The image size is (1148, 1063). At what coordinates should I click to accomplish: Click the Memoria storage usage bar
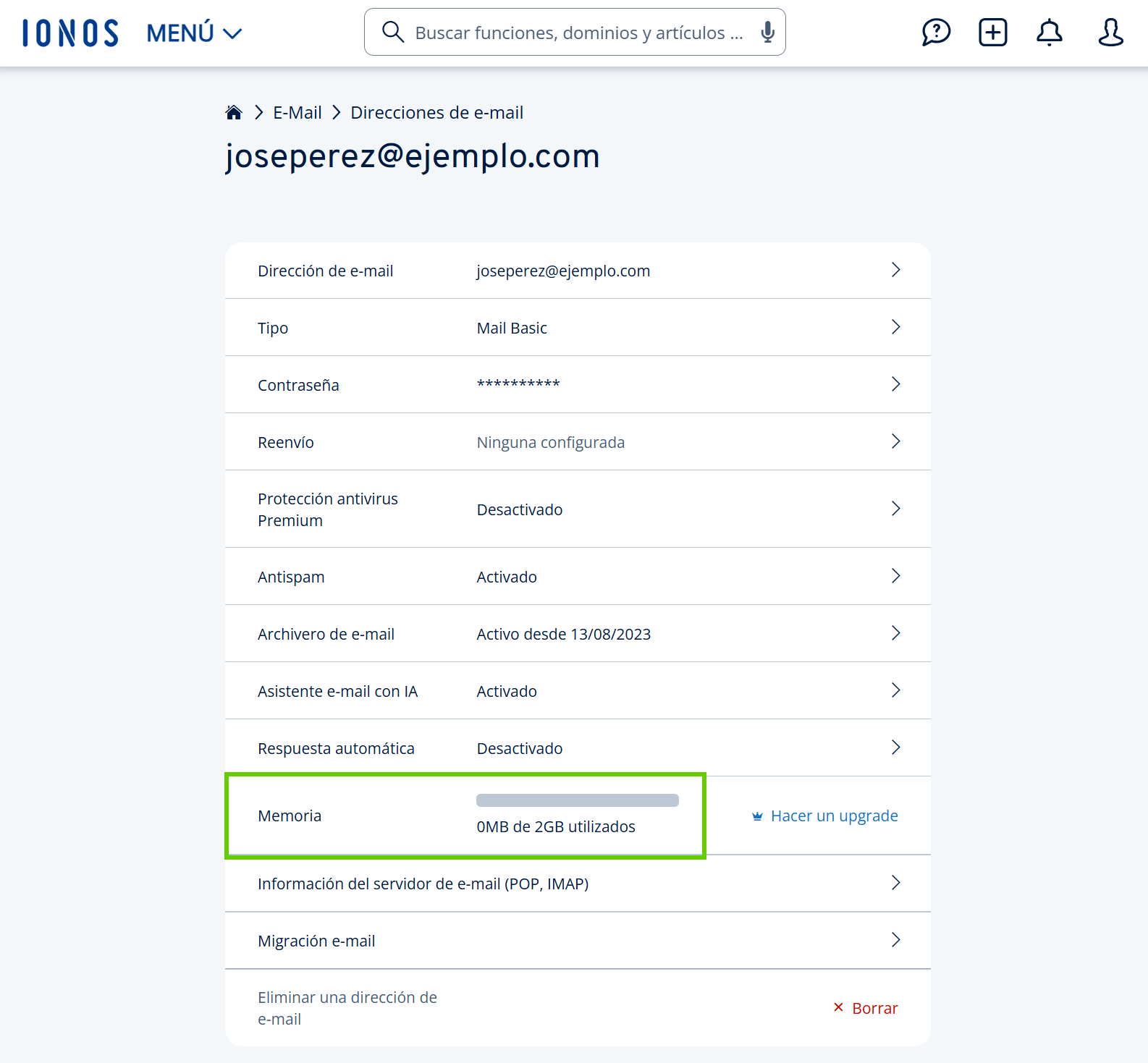click(578, 800)
